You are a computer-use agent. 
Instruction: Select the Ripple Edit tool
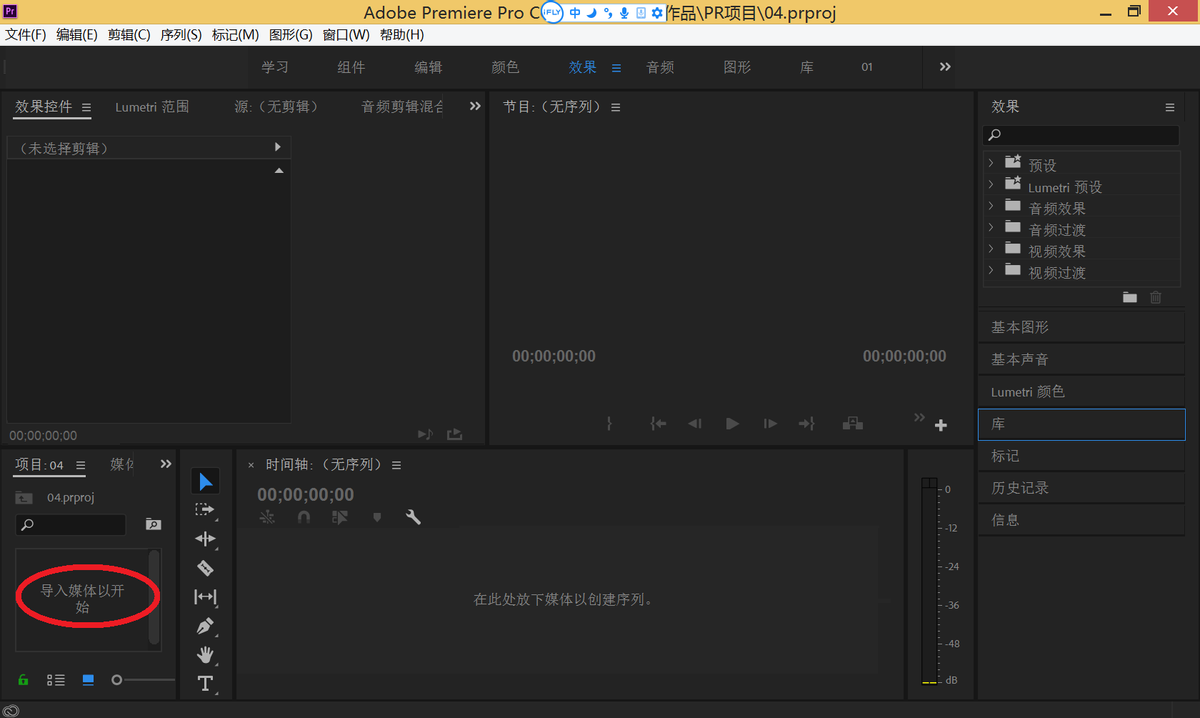[x=205, y=539]
